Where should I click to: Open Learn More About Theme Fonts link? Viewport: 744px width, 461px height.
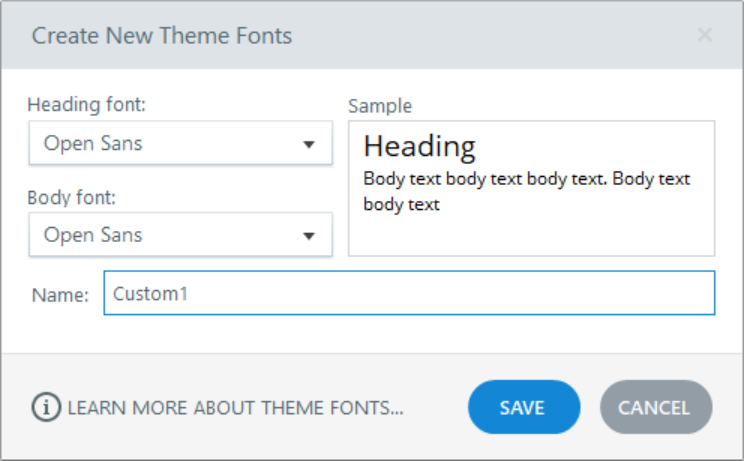235,408
